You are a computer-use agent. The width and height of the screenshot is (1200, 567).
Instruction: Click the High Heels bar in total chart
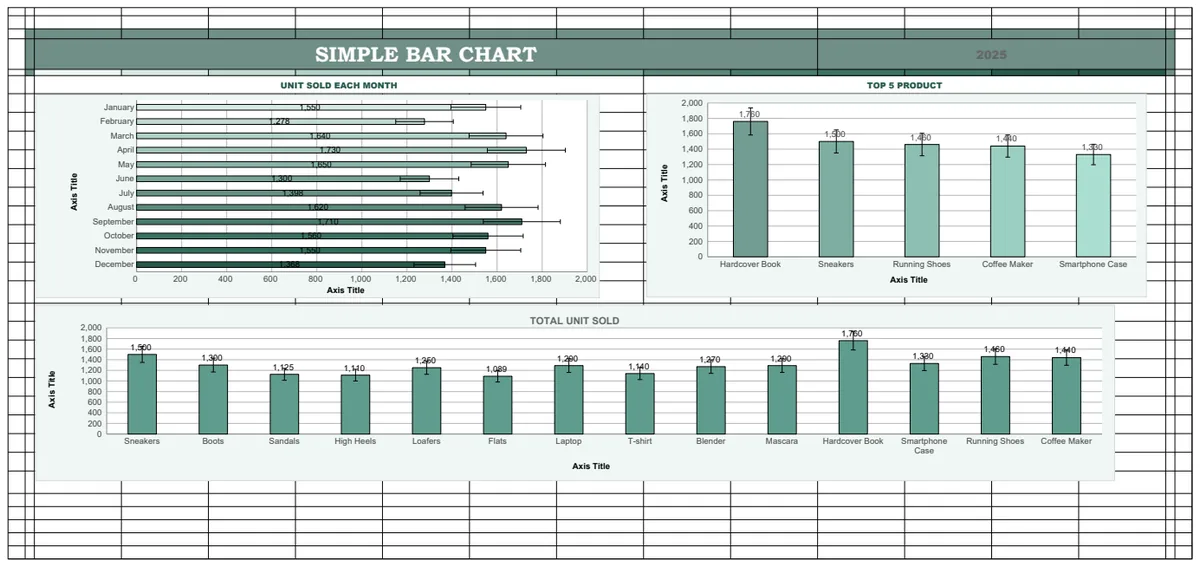pyautogui.click(x=355, y=405)
